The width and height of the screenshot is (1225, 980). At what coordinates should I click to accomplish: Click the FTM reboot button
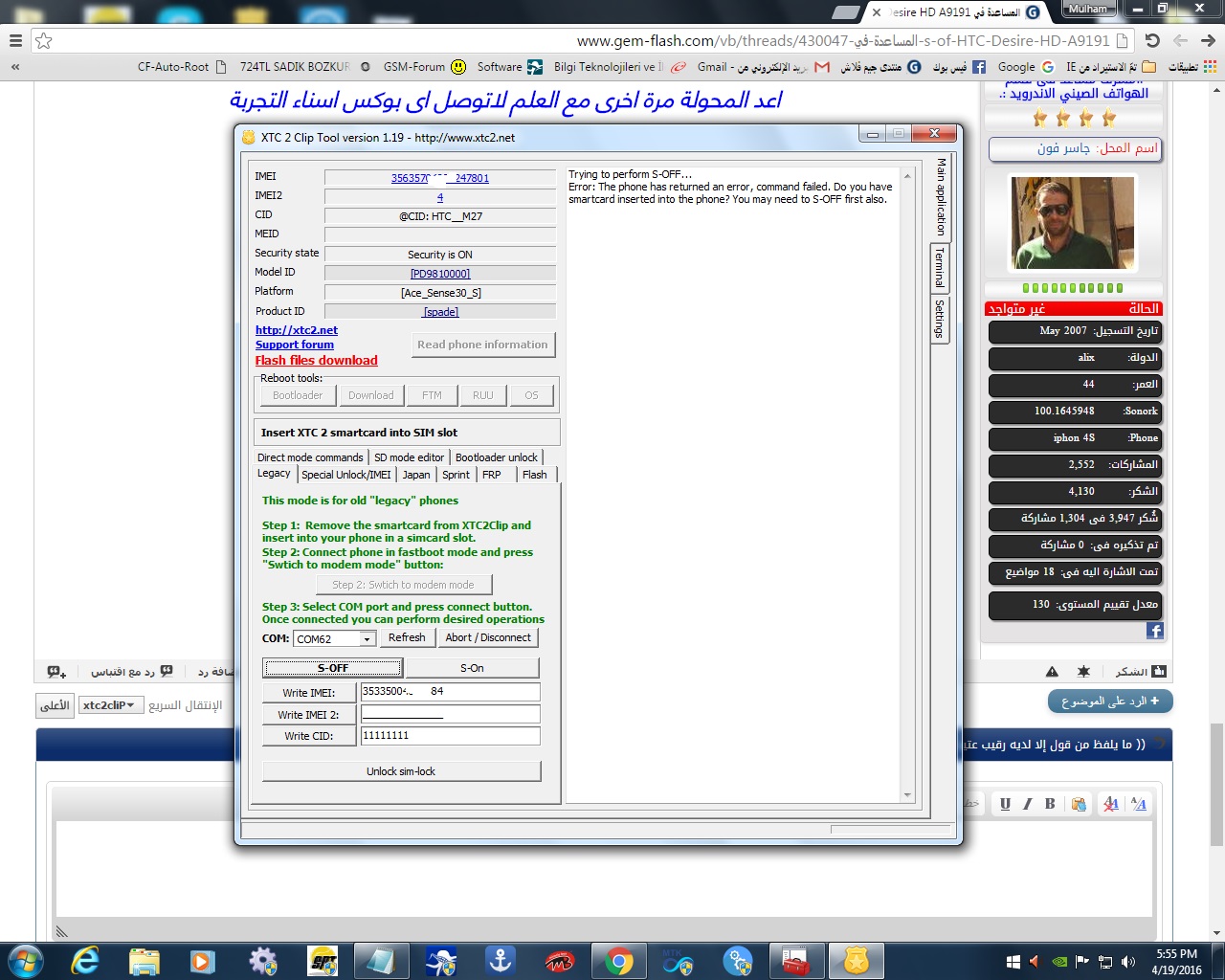tap(433, 395)
